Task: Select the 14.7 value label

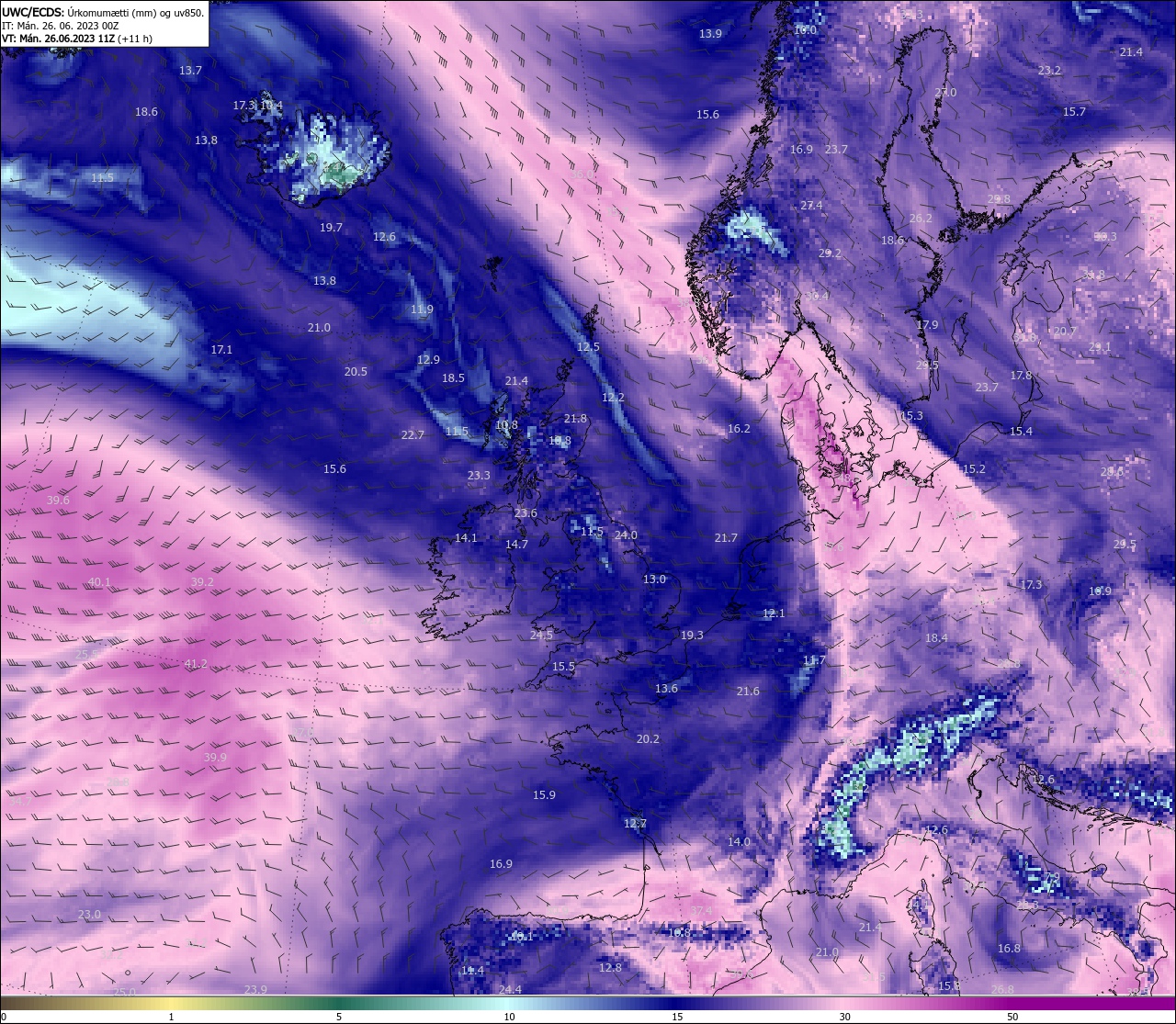Action: 516,545
